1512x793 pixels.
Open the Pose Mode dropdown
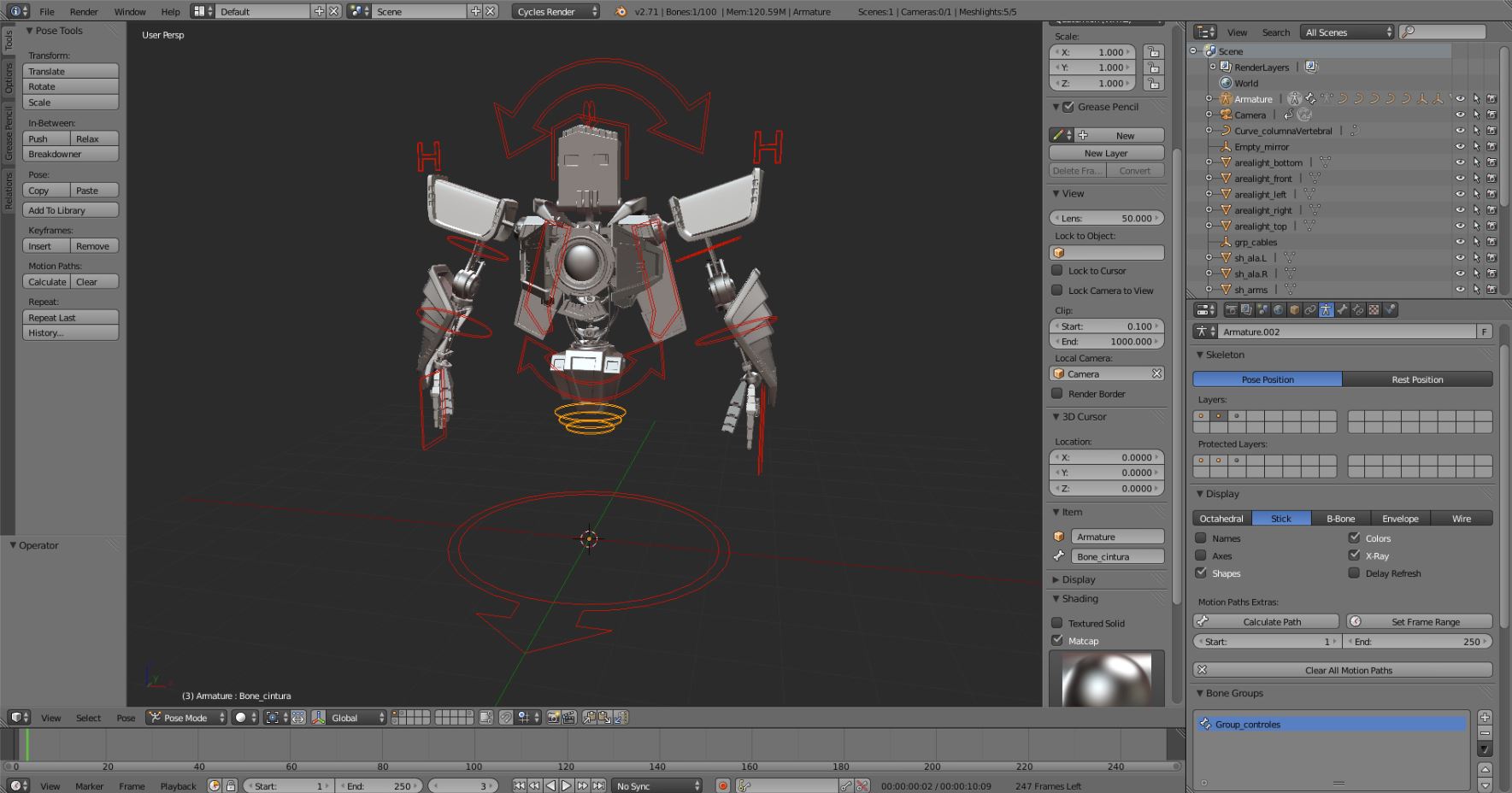click(x=185, y=718)
